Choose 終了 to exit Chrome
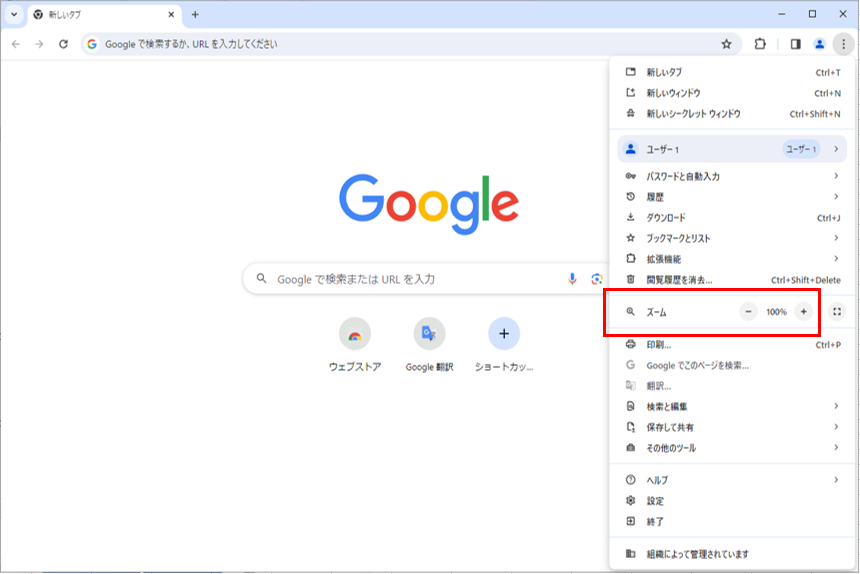Screen dimensions: 860x574 coord(733,521)
